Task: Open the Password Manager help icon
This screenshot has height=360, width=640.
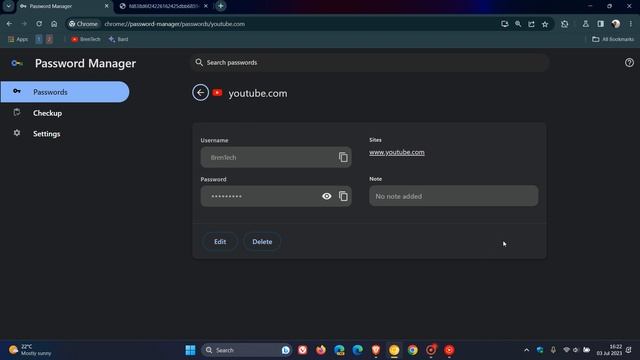Action: 629,62
